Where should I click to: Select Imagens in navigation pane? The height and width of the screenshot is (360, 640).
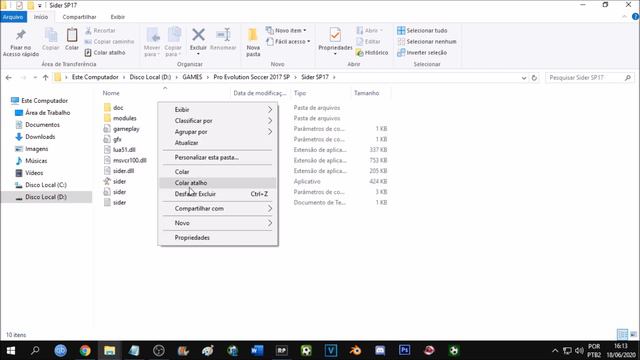point(37,149)
